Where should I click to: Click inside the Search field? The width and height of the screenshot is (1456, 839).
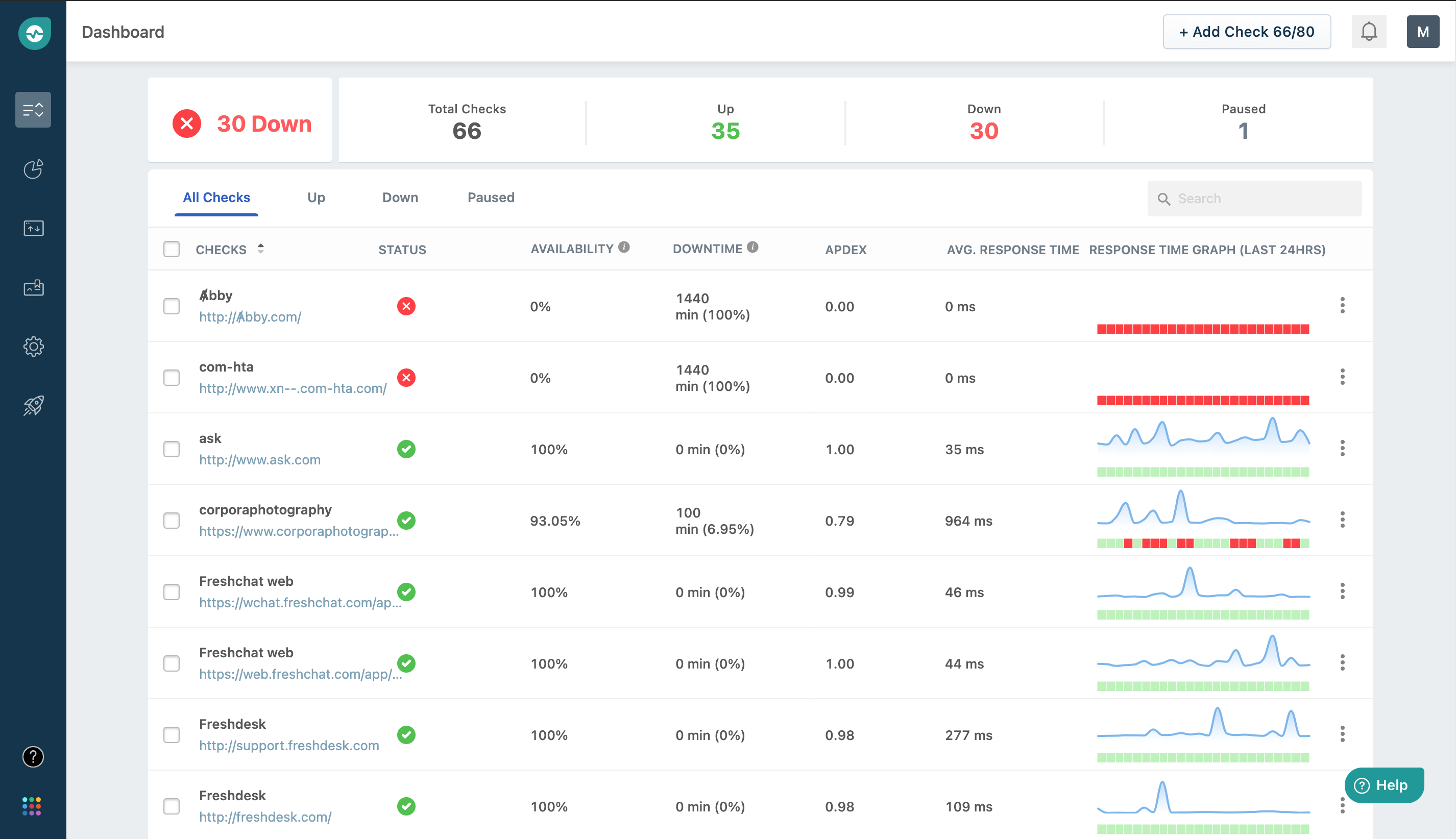[x=1254, y=198]
